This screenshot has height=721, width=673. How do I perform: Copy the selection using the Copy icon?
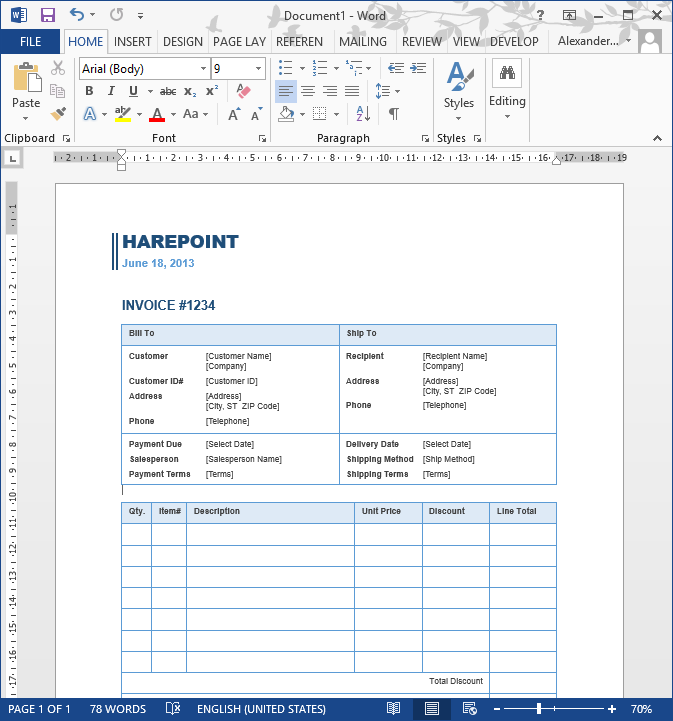coord(57,91)
